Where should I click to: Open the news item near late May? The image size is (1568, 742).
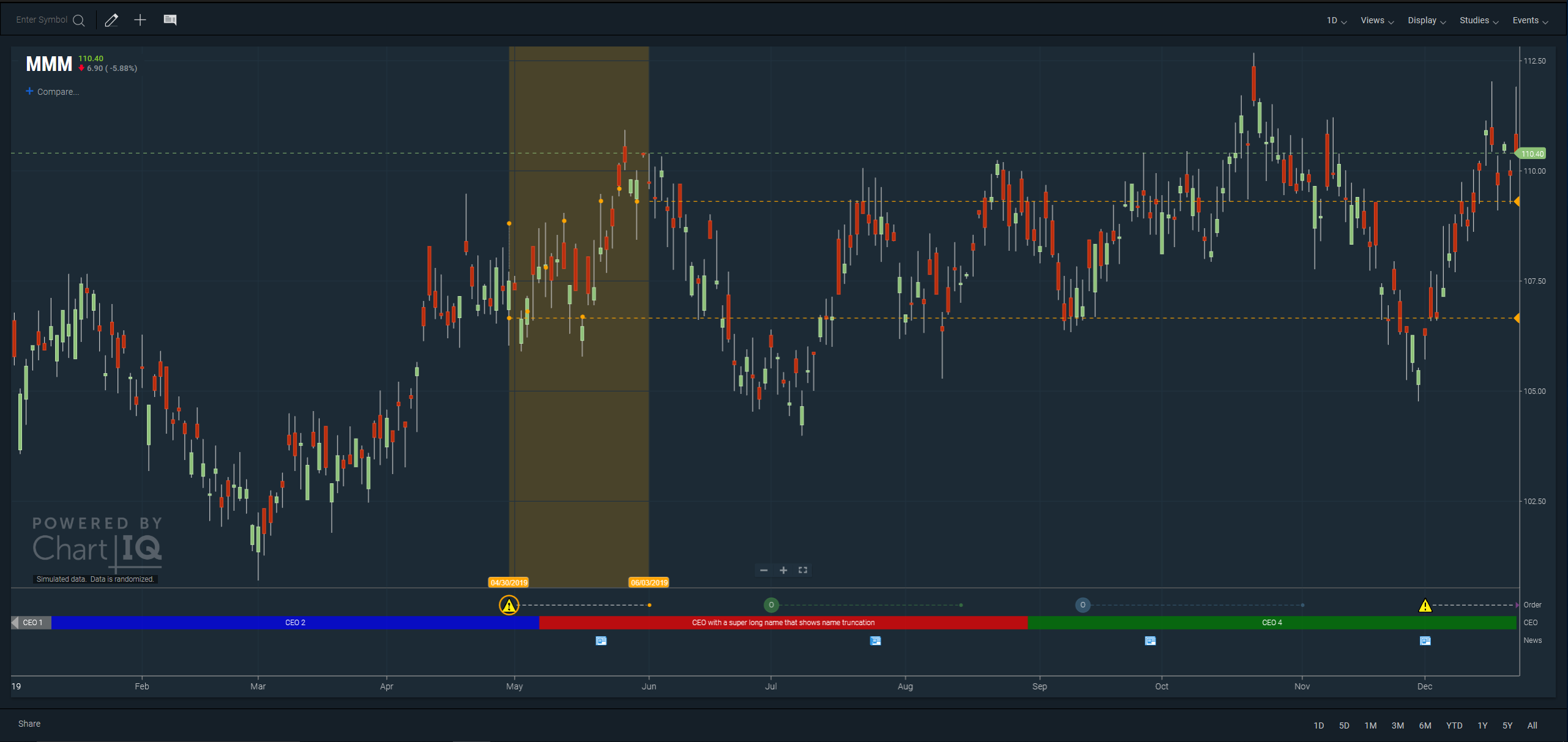coord(601,640)
